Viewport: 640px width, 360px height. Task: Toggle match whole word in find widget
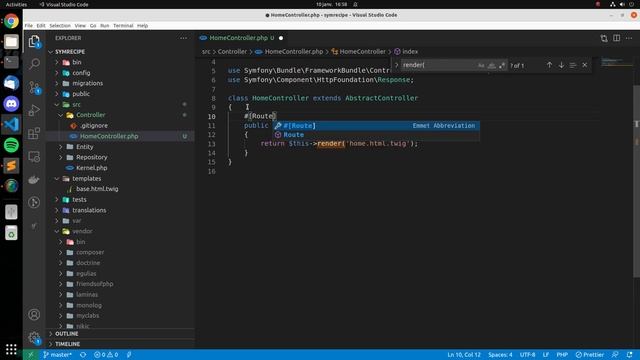pos(492,65)
